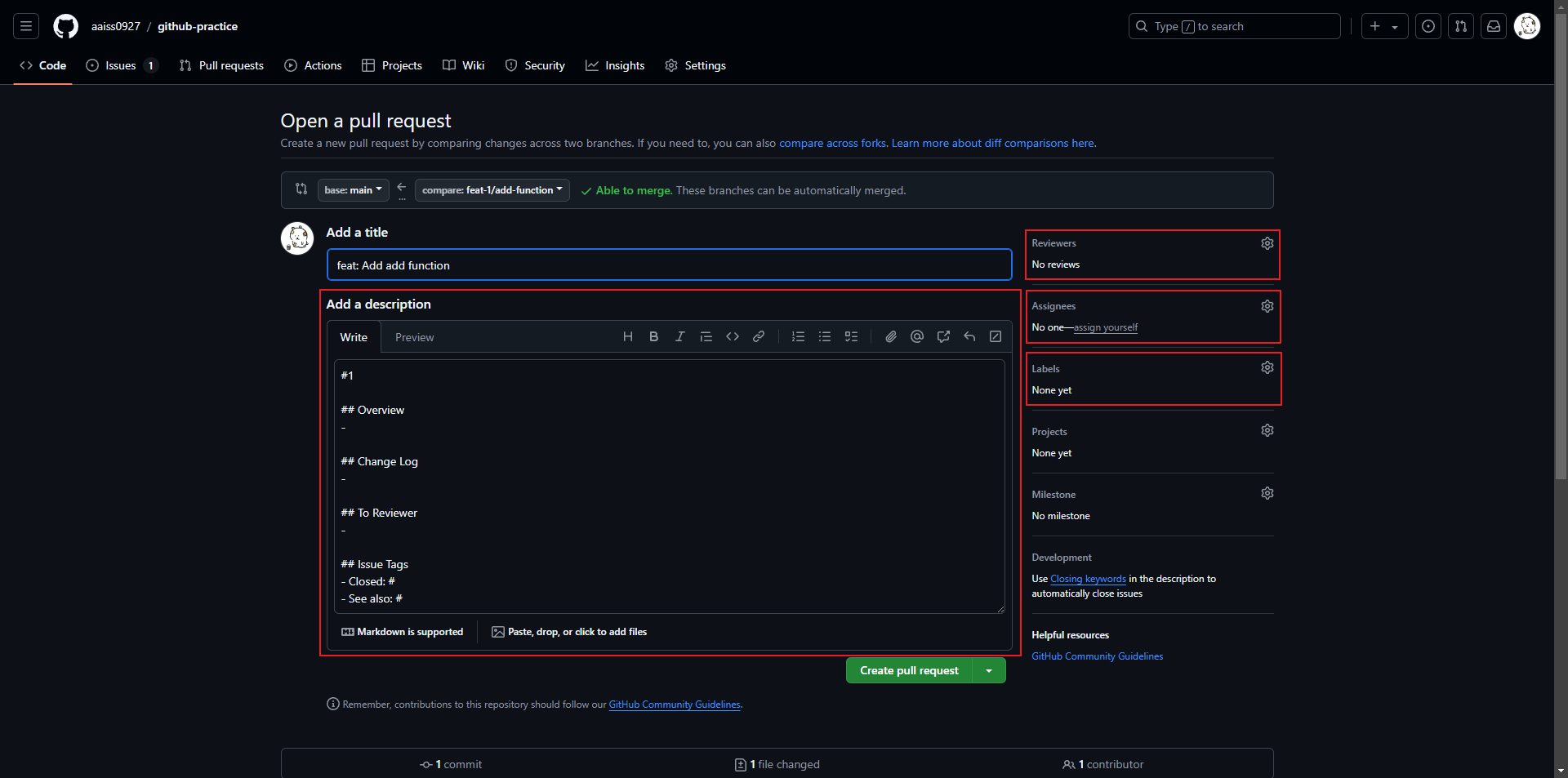Open the Pull requests repository tab
This screenshot has width=1568, height=778.
point(221,65)
